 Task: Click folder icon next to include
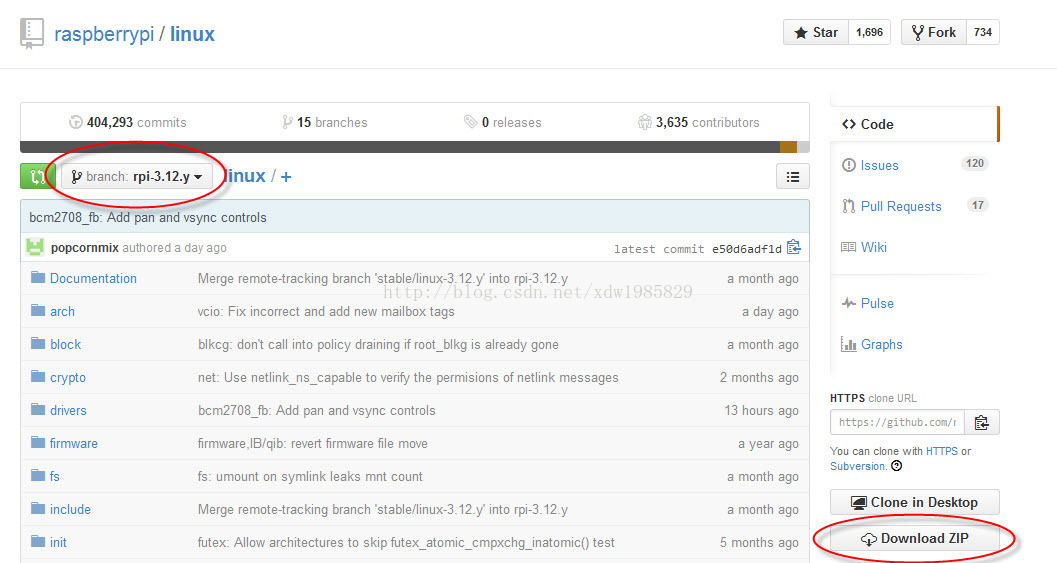click(38, 508)
